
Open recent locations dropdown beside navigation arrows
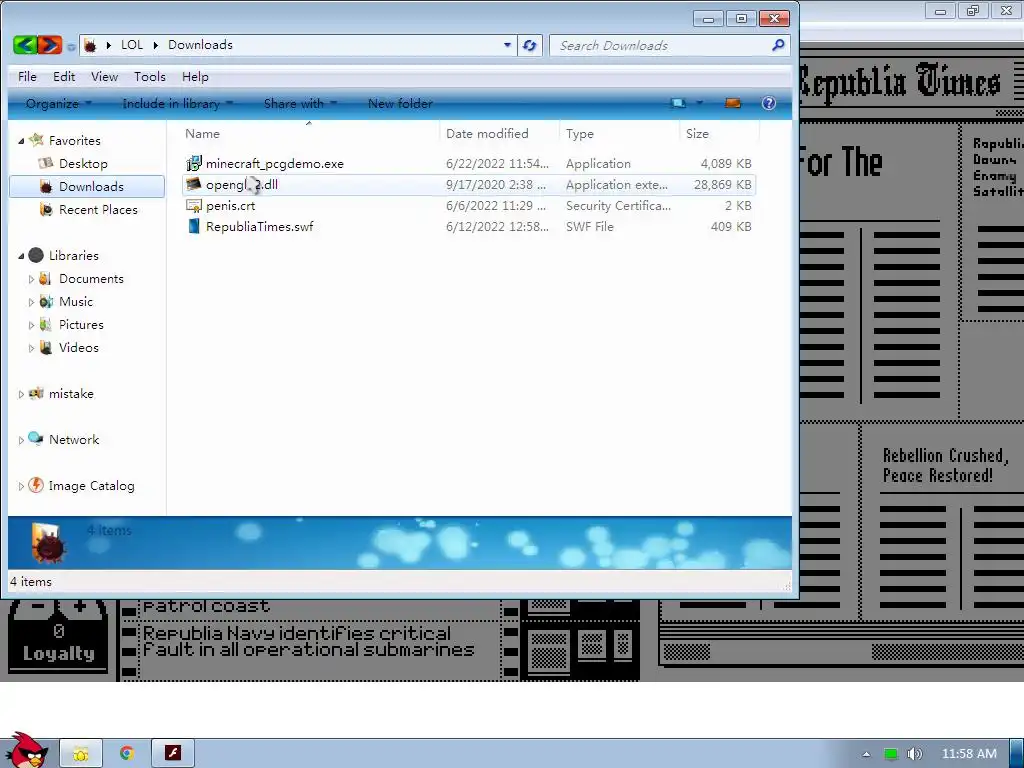tap(71, 46)
